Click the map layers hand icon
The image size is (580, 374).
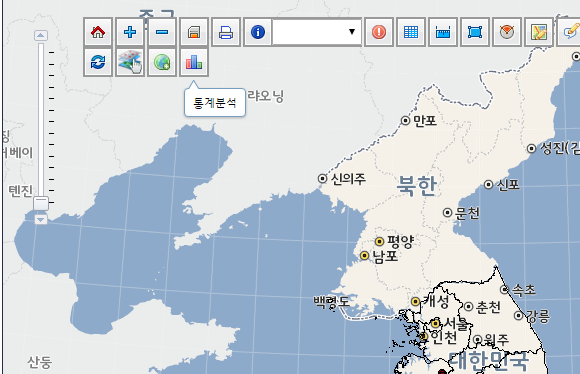click(130, 62)
